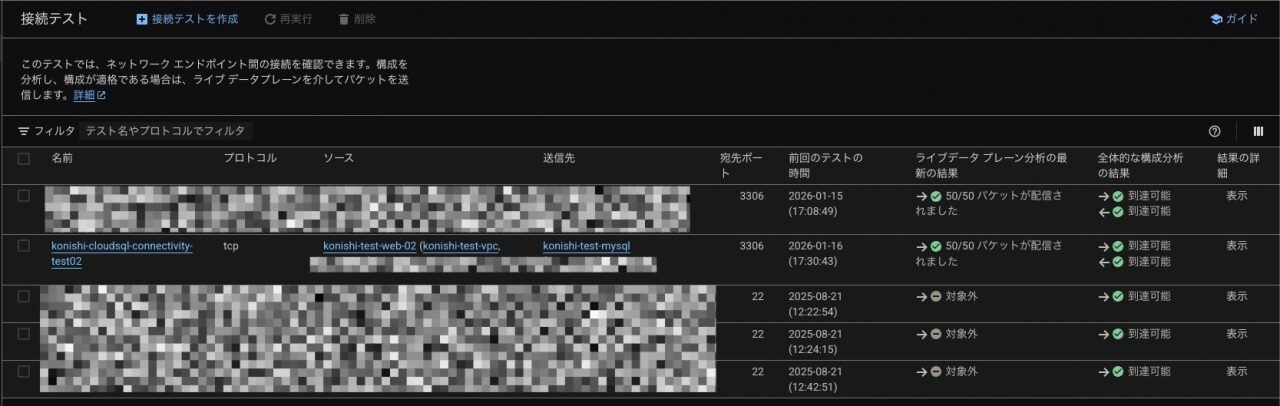This screenshot has width=1280, height=406.
Task: Select the checkbox for the 12:22:54 test row
Action: (24, 296)
